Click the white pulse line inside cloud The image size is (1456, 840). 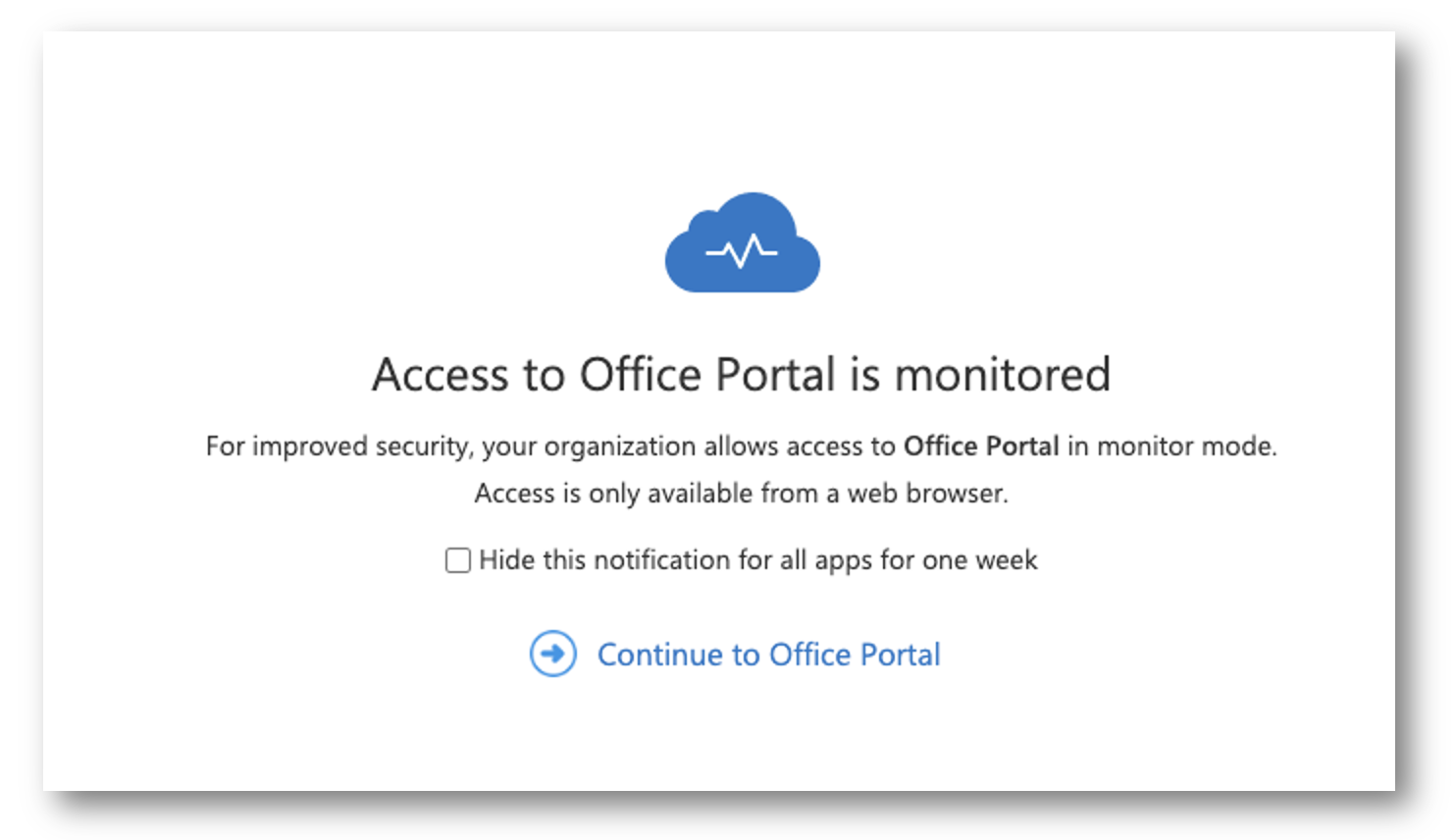point(742,251)
